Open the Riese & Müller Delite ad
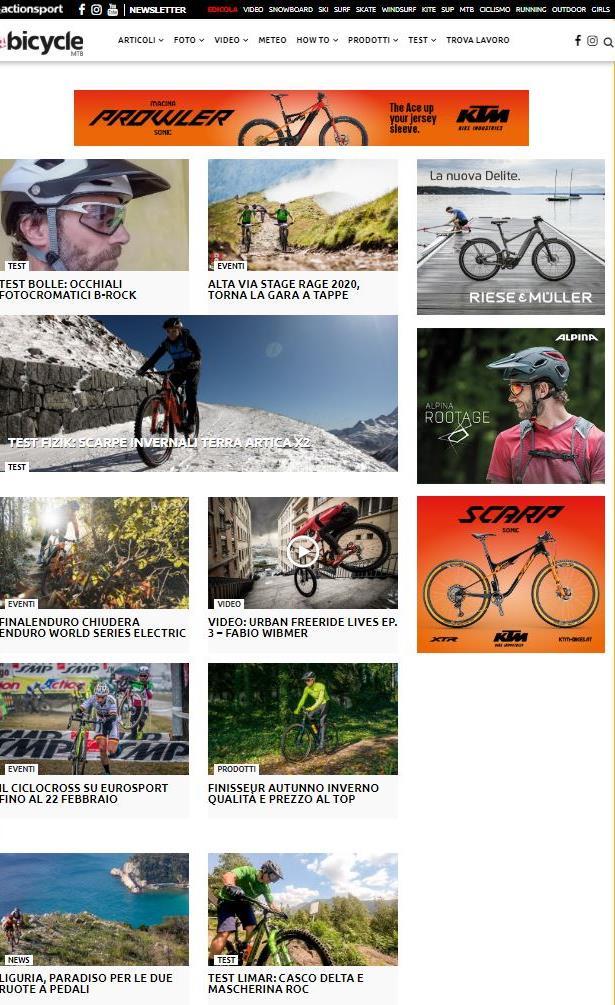Screen dimensions: 615x1005 point(511,237)
